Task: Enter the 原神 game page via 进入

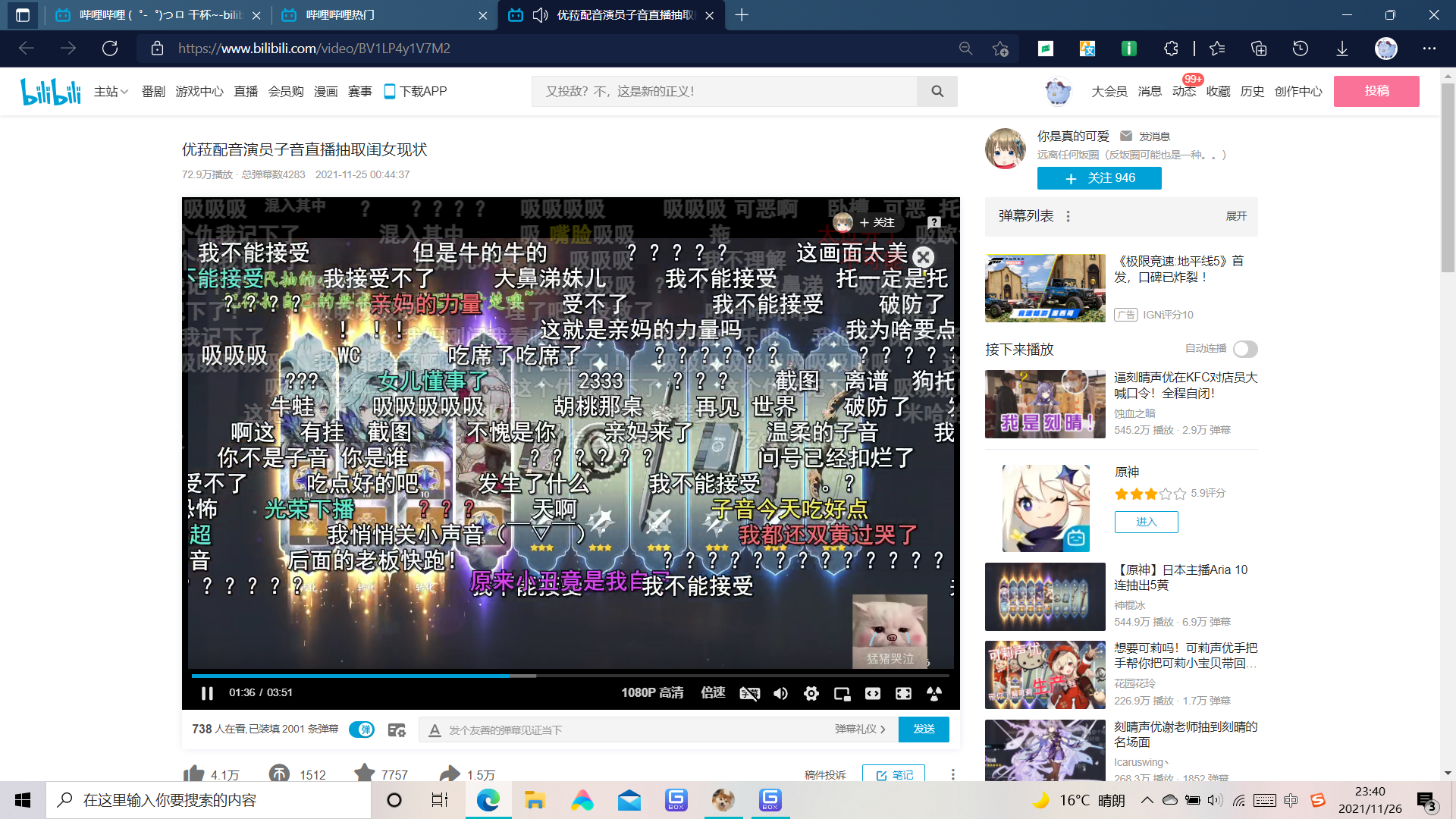Action: click(x=1146, y=522)
